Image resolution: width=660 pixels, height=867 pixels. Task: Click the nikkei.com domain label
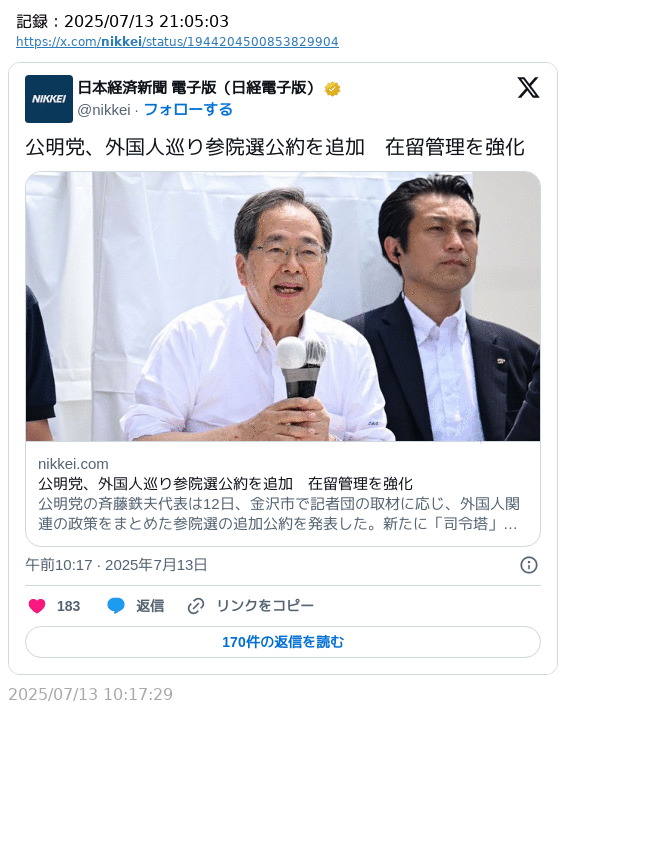[x=73, y=464]
